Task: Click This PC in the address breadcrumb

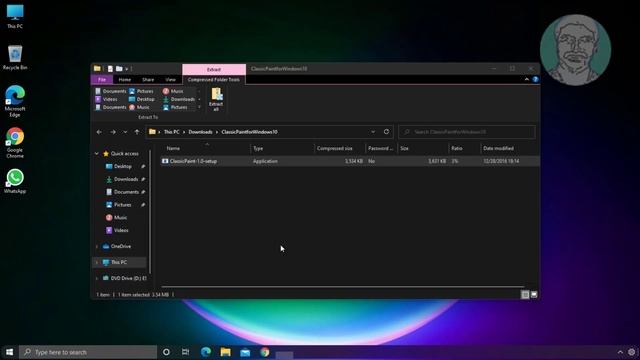Action: [171, 132]
